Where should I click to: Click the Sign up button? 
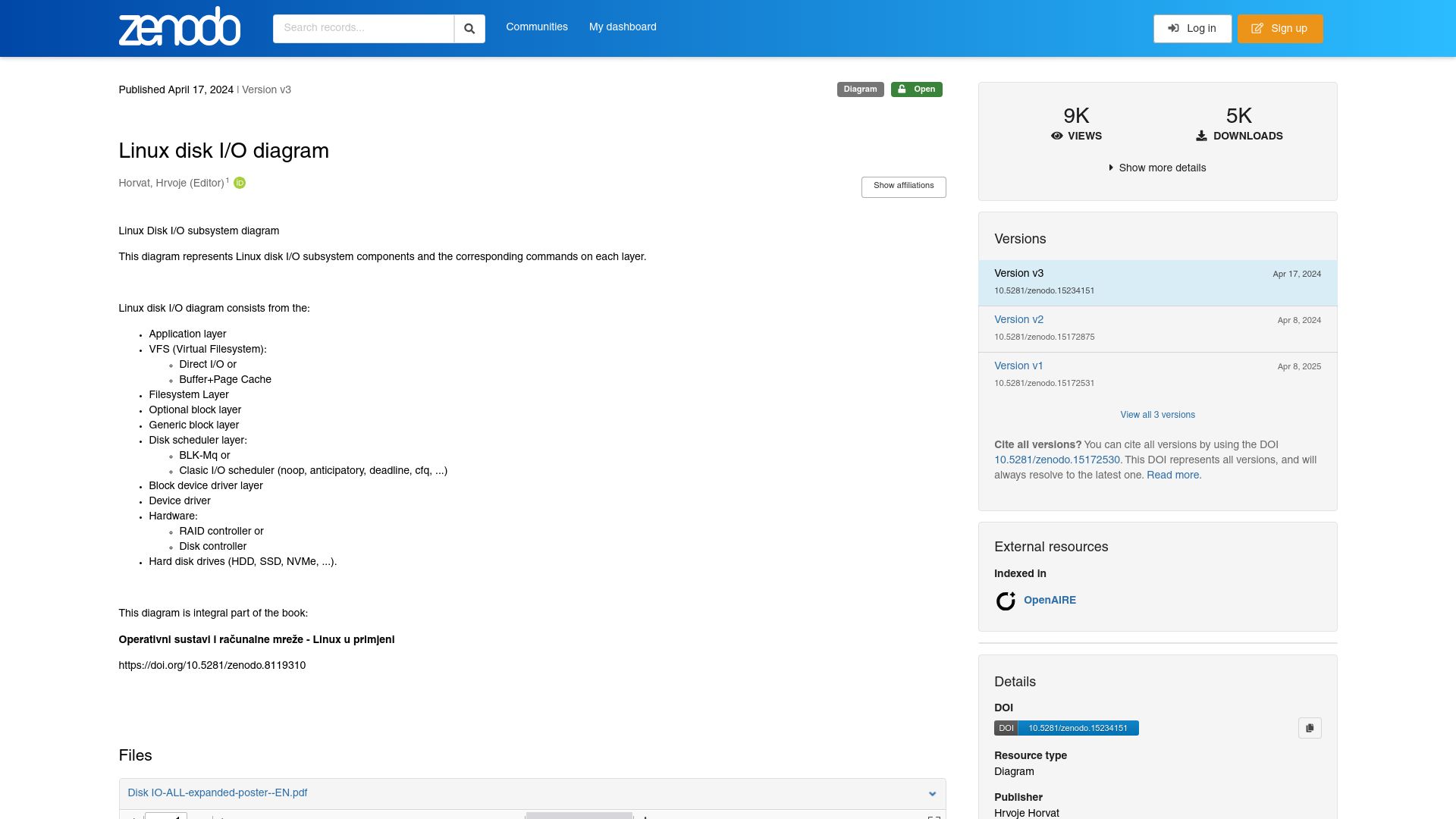point(1280,29)
